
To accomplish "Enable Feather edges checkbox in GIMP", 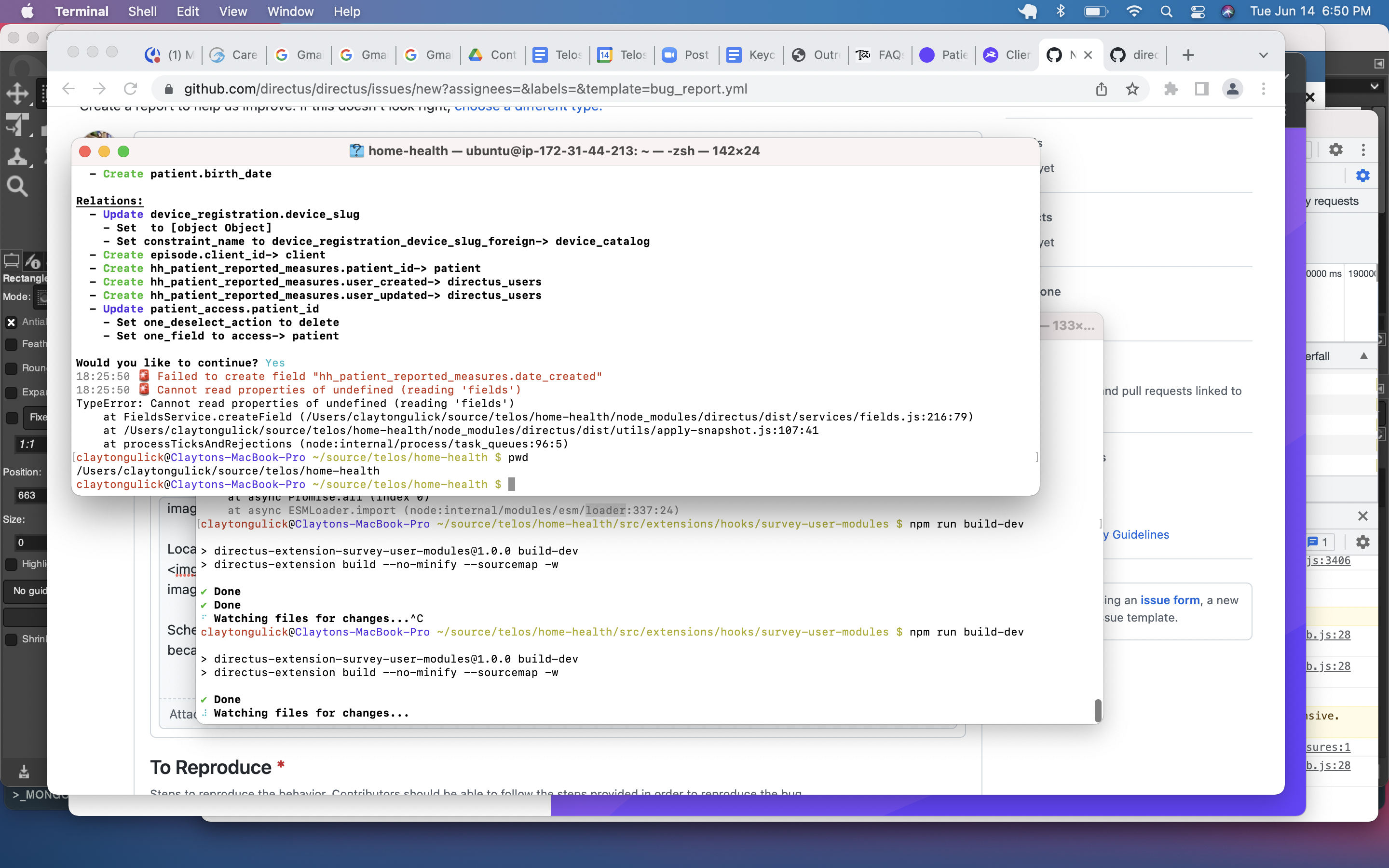I will [11, 344].
